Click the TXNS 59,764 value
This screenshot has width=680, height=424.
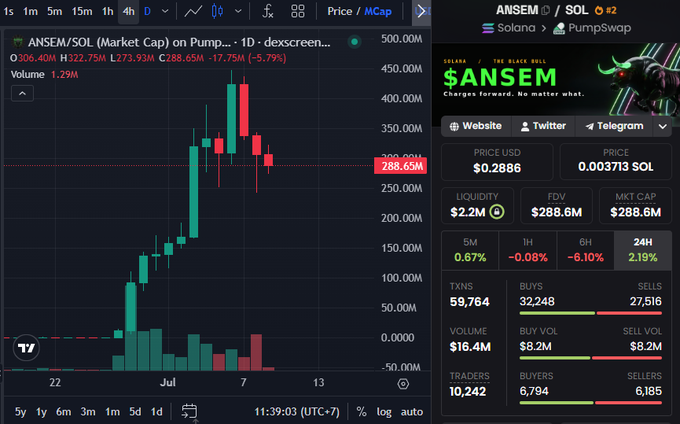pyautogui.click(x=470, y=302)
